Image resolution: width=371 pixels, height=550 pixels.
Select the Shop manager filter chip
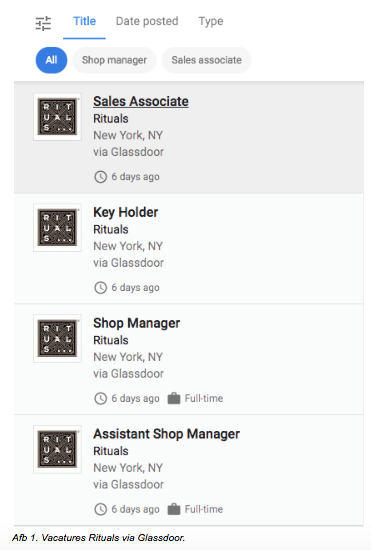coord(114,60)
